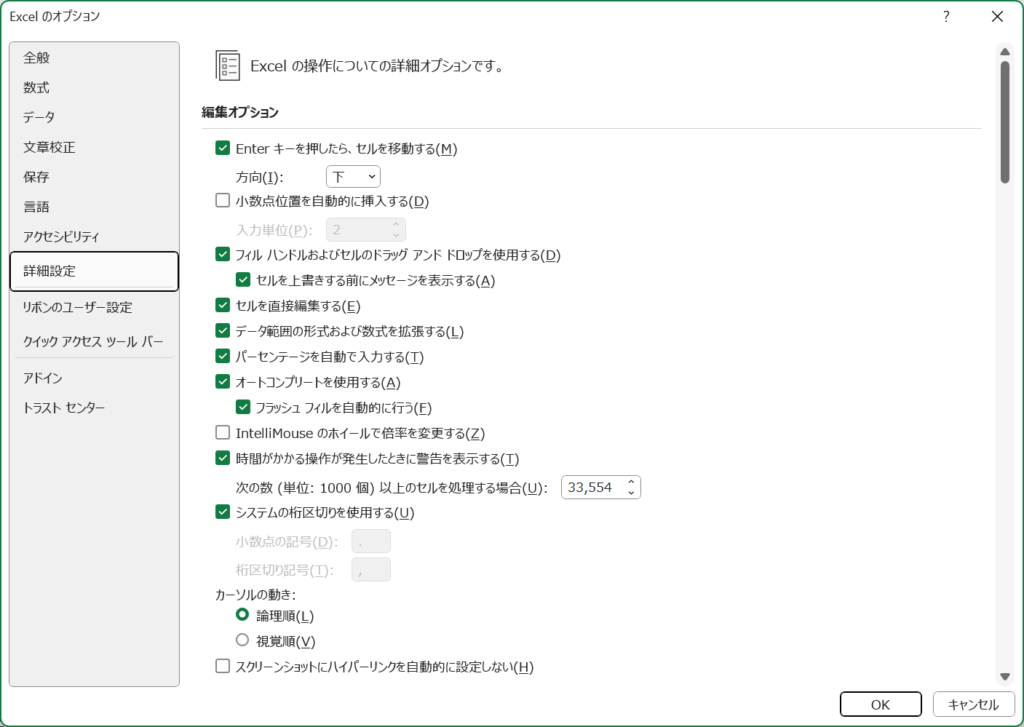
Task: Confirm settings with the OK button
Action: click(x=880, y=703)
